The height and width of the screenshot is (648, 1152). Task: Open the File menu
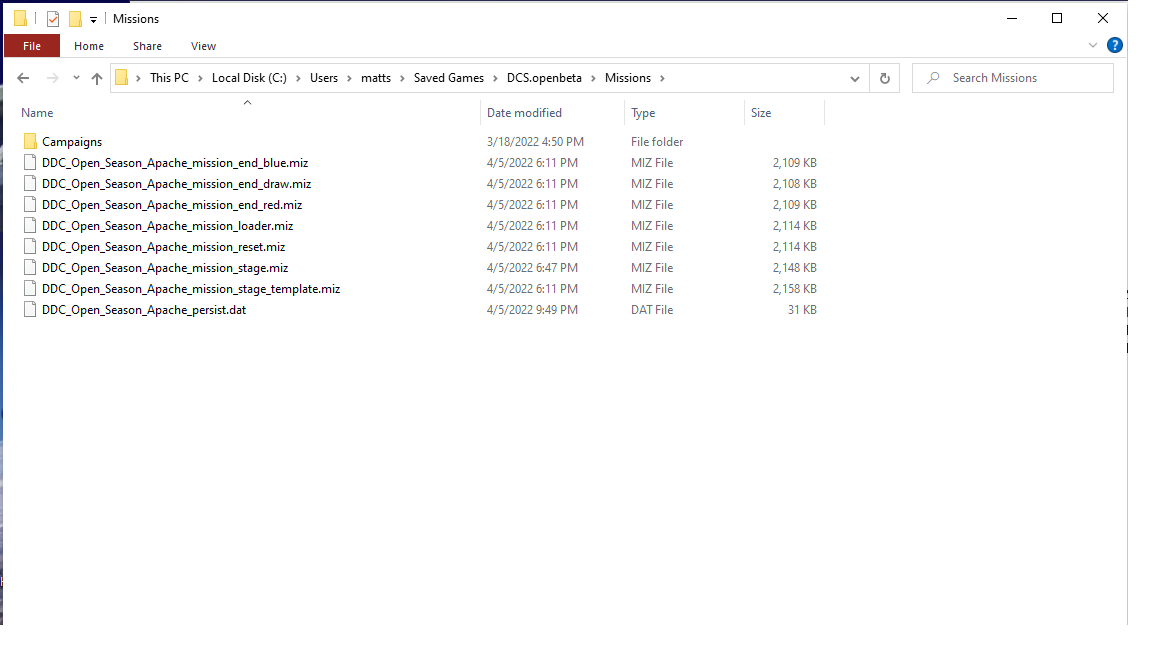(32, 46)
